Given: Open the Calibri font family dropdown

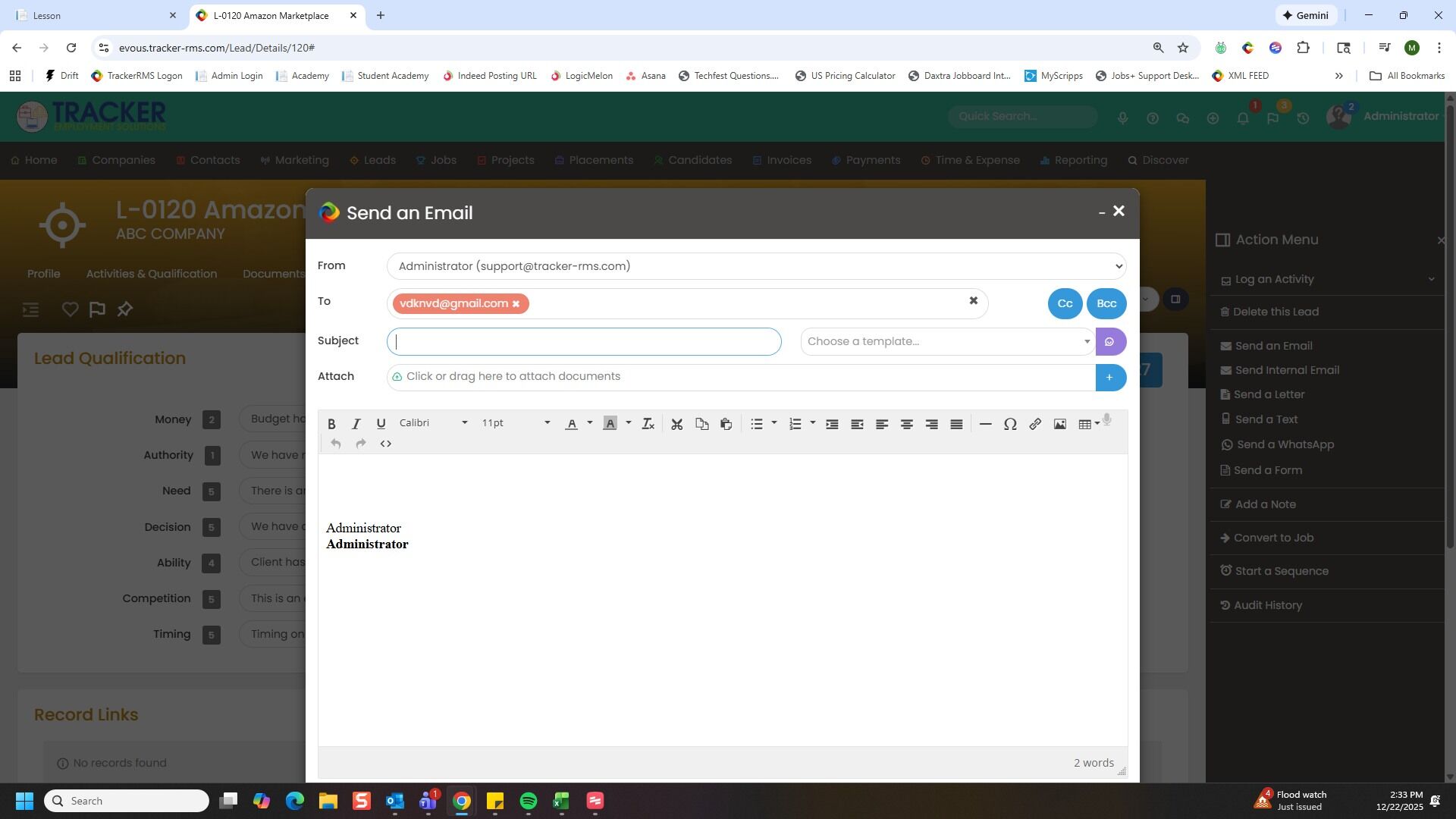Looking at the screenshot, I should 433,423.
